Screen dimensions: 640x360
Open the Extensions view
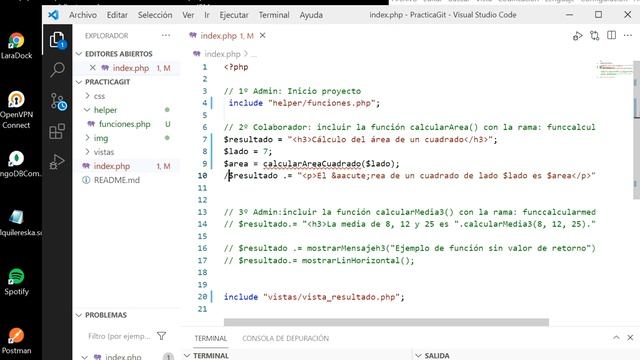pos(57,131)
